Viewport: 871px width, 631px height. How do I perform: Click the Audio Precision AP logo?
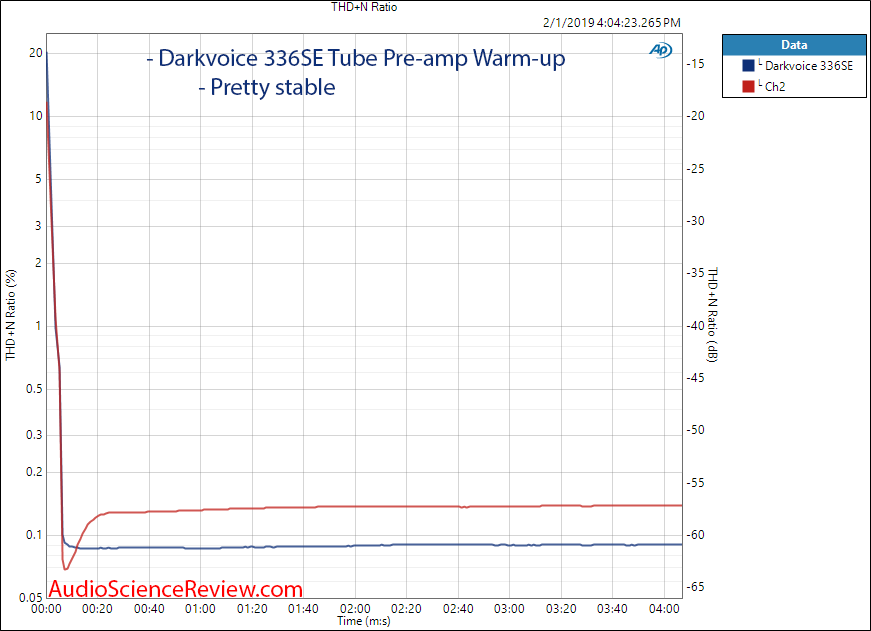coord(660,50)
